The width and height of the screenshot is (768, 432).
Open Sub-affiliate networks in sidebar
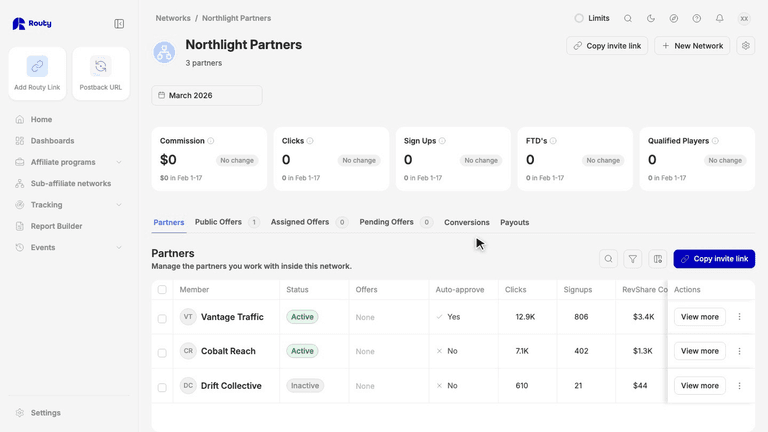click(69, 183)
